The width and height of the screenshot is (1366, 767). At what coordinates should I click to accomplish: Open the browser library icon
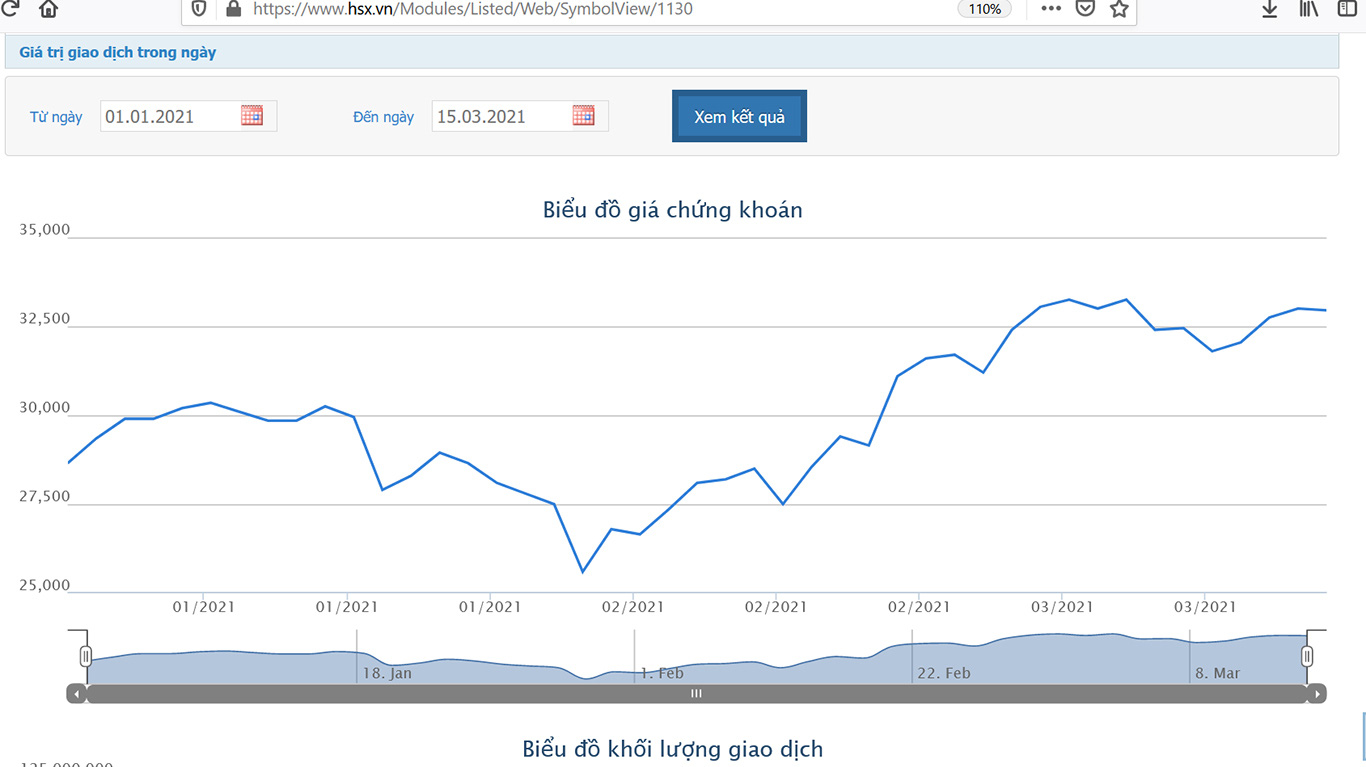1309,9
